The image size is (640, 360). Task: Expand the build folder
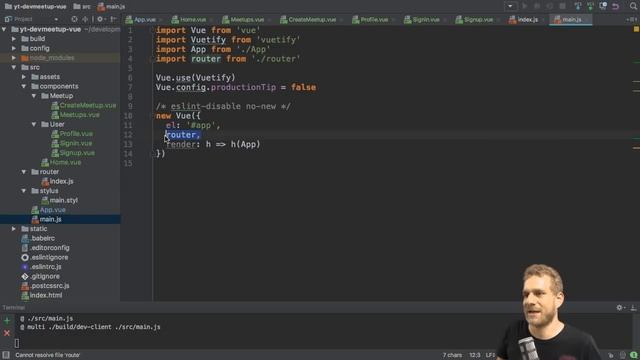click(x=14, y=39)
